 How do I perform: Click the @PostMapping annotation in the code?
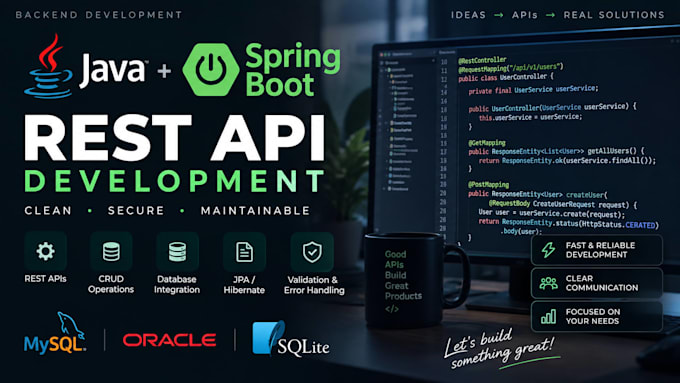click(x=488, y=185)
